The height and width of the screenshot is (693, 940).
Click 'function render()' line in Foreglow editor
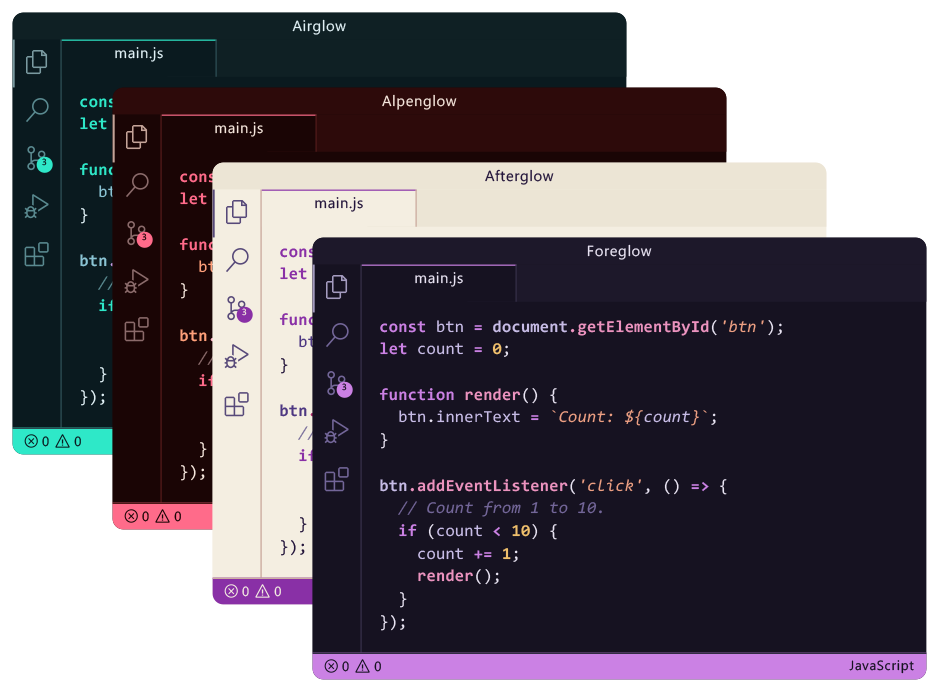469,394
